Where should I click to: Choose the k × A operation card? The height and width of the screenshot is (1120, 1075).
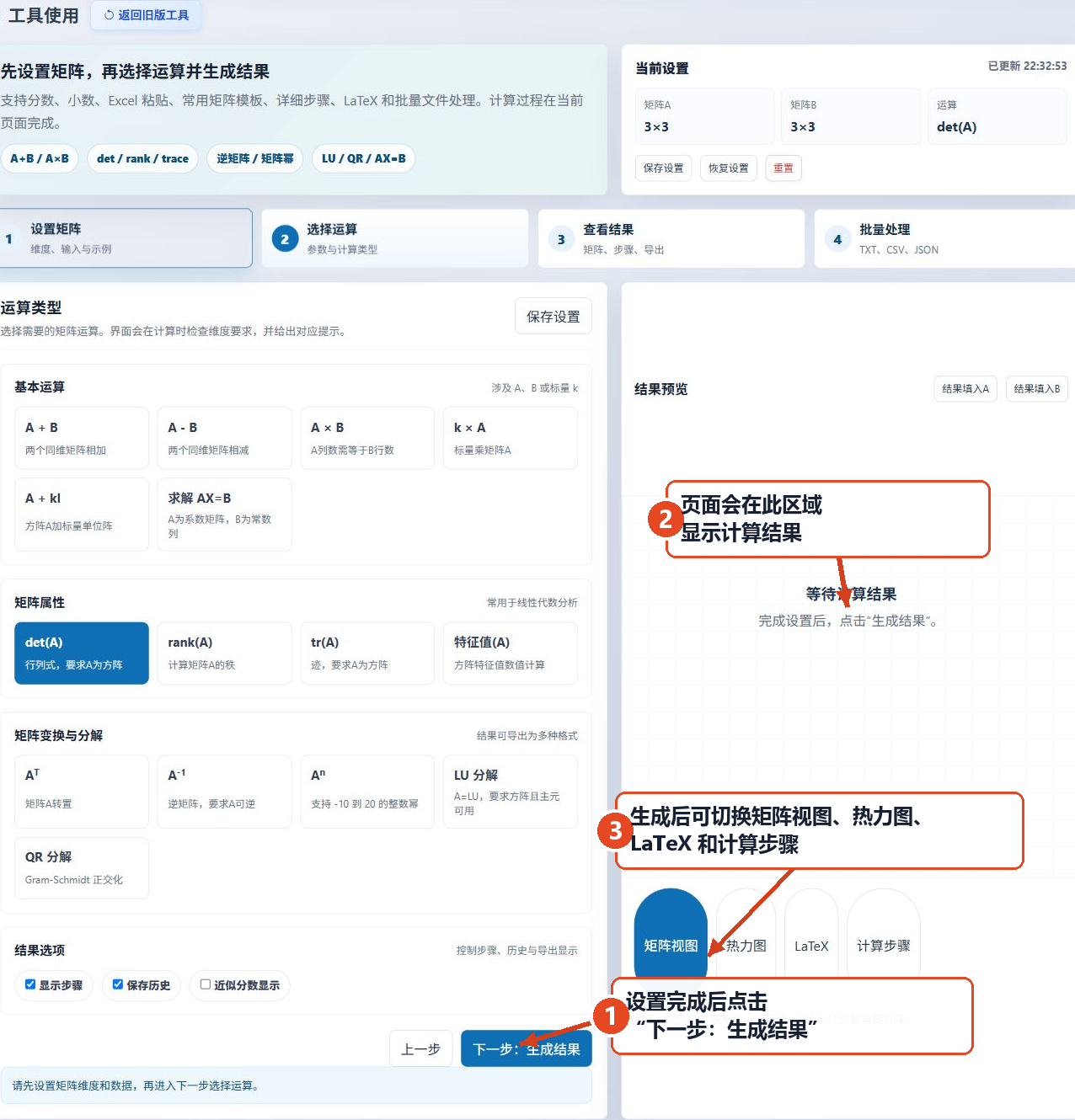[x=511, y=438]
